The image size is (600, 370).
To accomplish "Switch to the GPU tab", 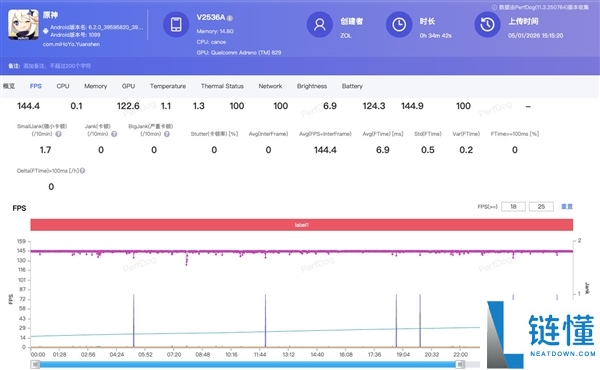I will [x=128, y=86].
